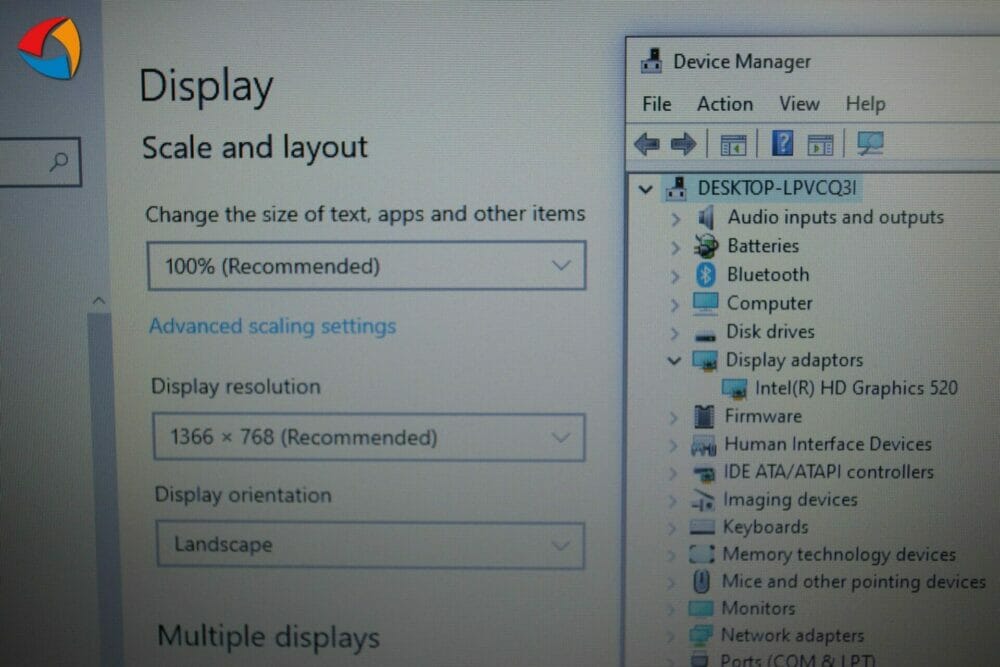Screen dimensions: 1000x667
Task: Click the Memory technology devices icon
Action: tap(702, 553)
